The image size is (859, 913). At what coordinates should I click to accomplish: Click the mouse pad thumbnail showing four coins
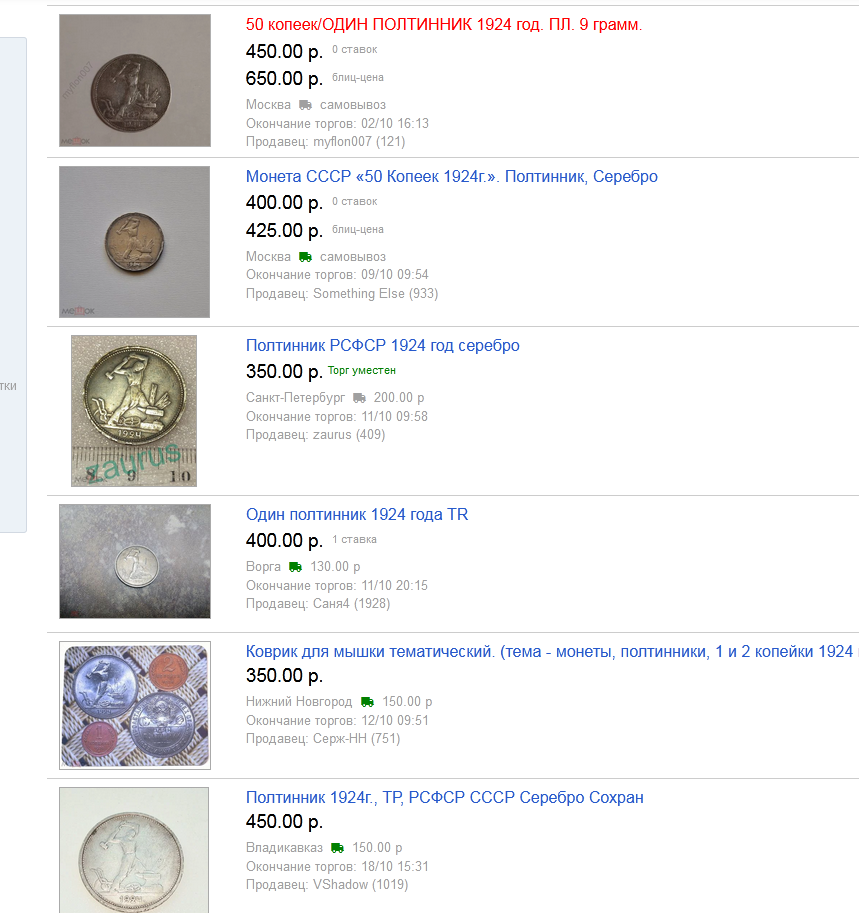tap(135, 705)
